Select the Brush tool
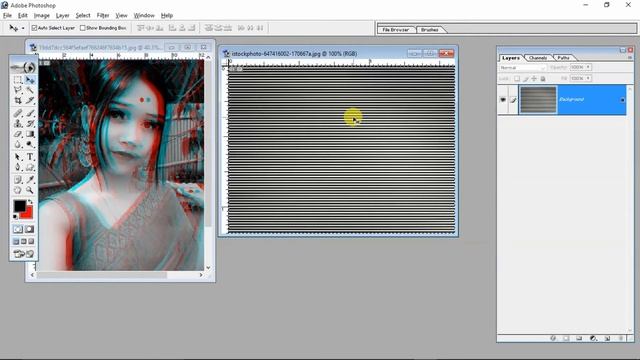This screenshot has height=360, width=640. pyautogui.click(x=30, y=113)
